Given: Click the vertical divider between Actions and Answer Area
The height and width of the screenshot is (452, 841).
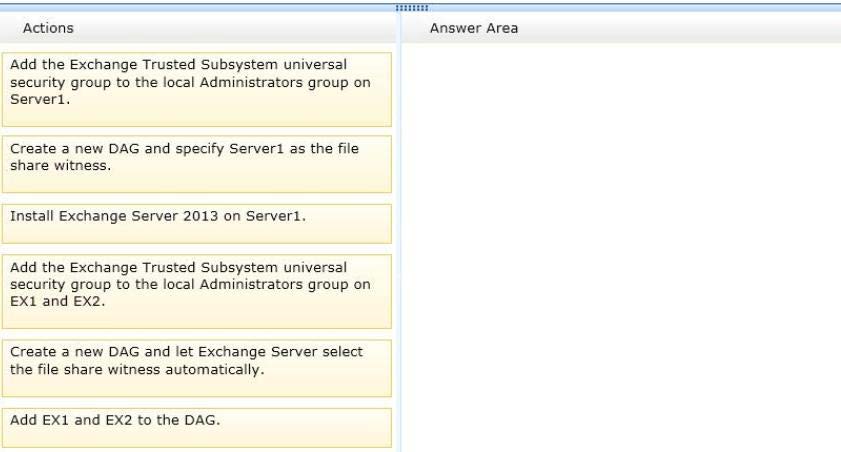Looking at the screenshot, I should (399, 231).
